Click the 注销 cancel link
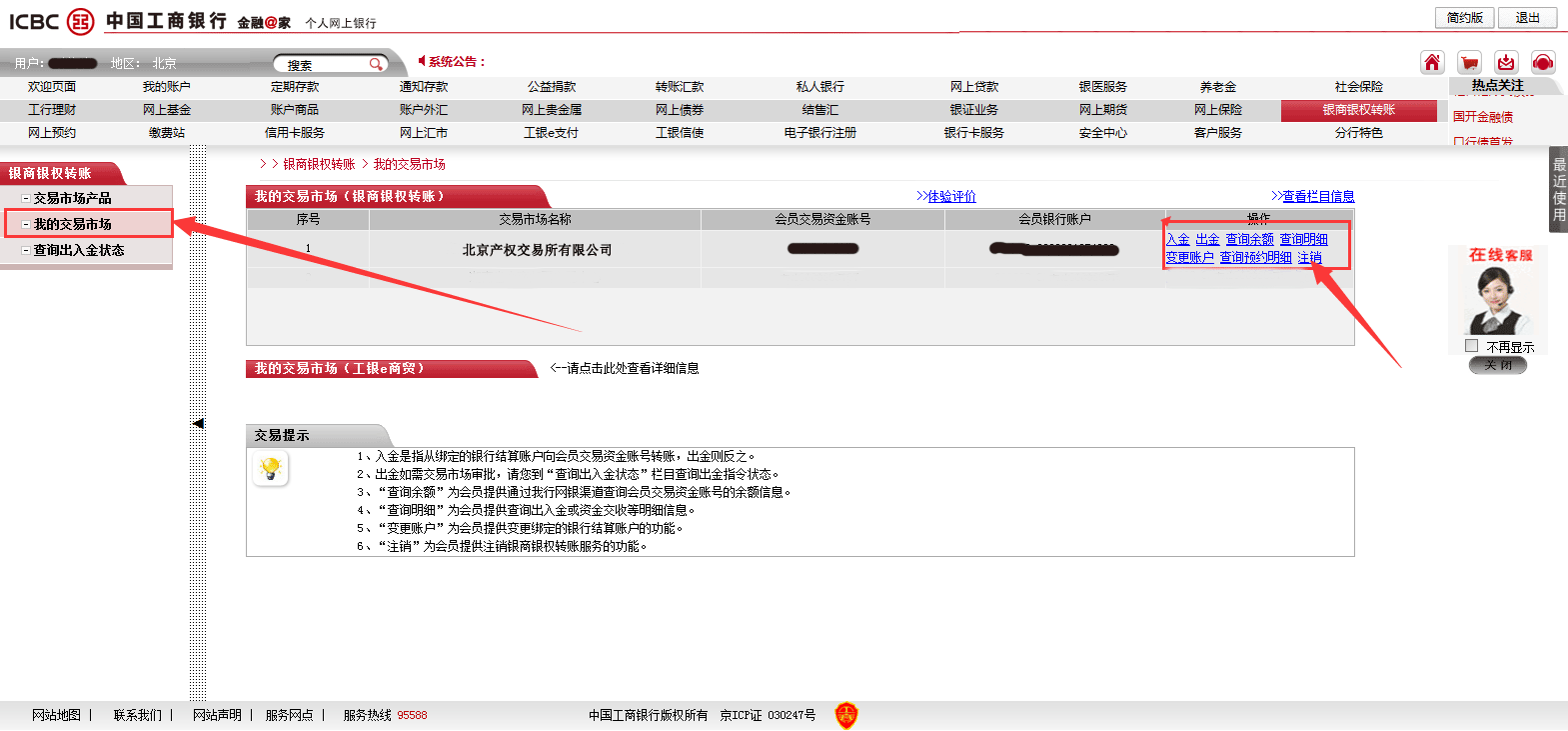Screen dimensions: 1568x731 [x=1310, y=258]
